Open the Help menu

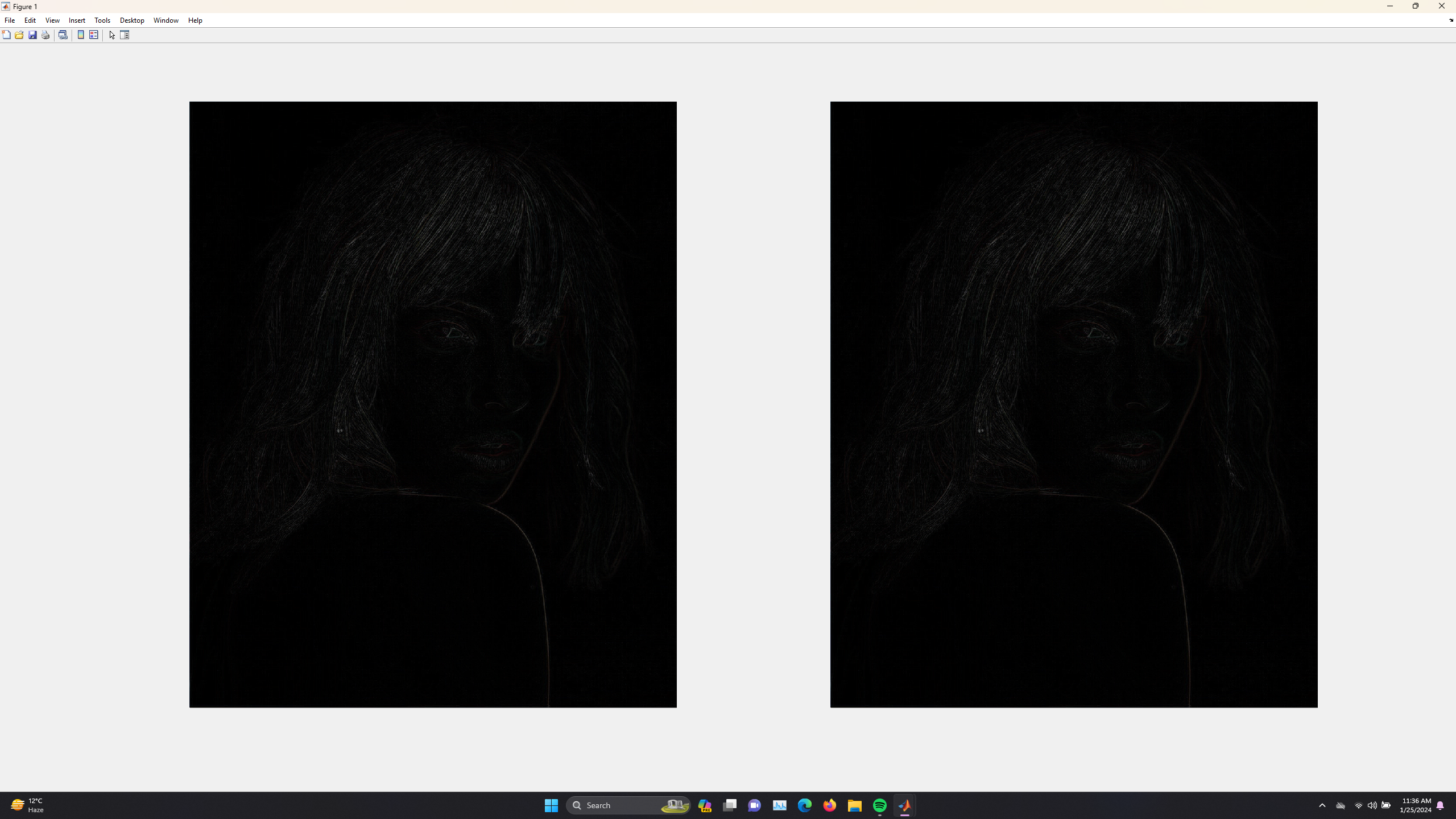pos(195,20)
